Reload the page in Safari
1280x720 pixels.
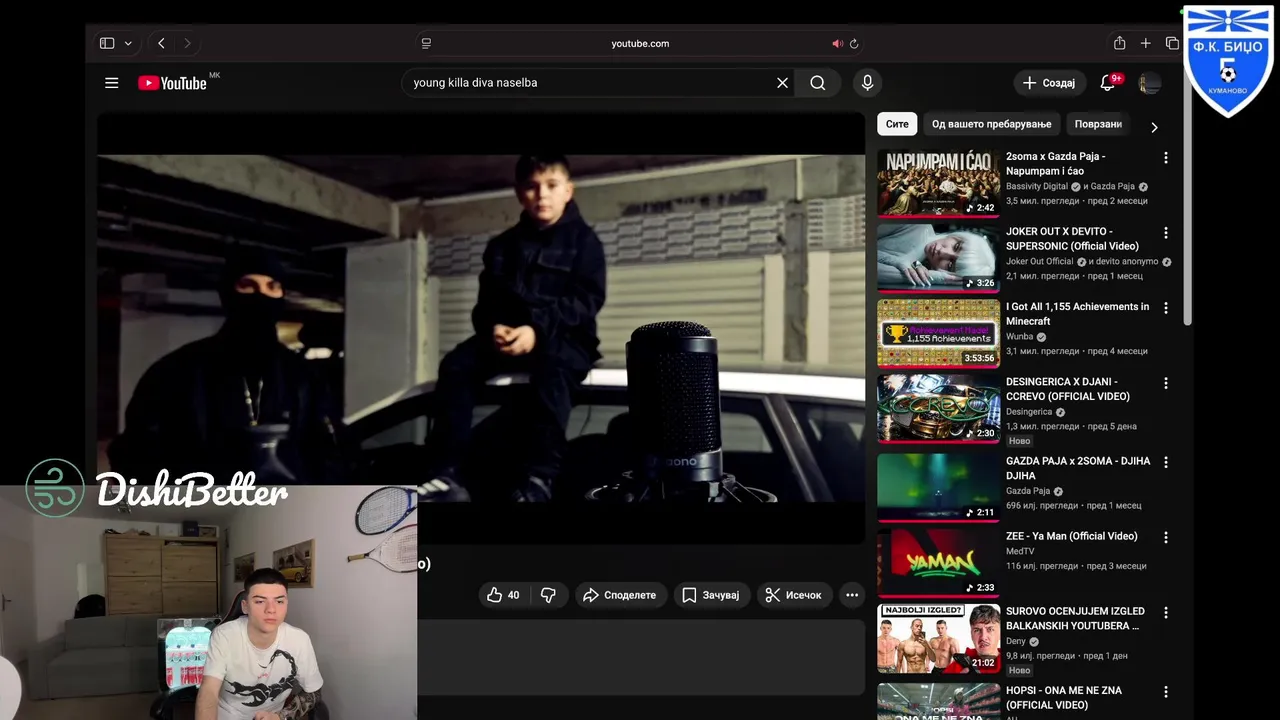pyautogui.click(x=854, y=43)
